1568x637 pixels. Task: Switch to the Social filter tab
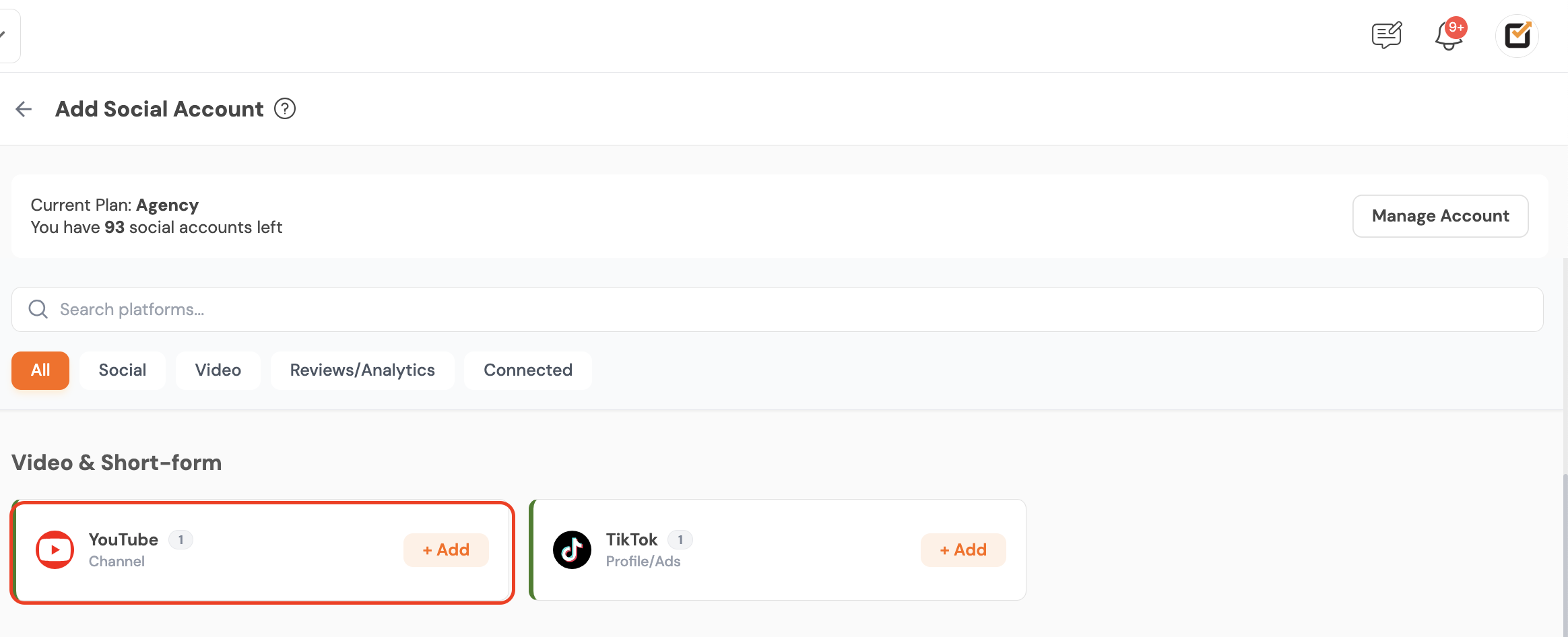point(123,370)
